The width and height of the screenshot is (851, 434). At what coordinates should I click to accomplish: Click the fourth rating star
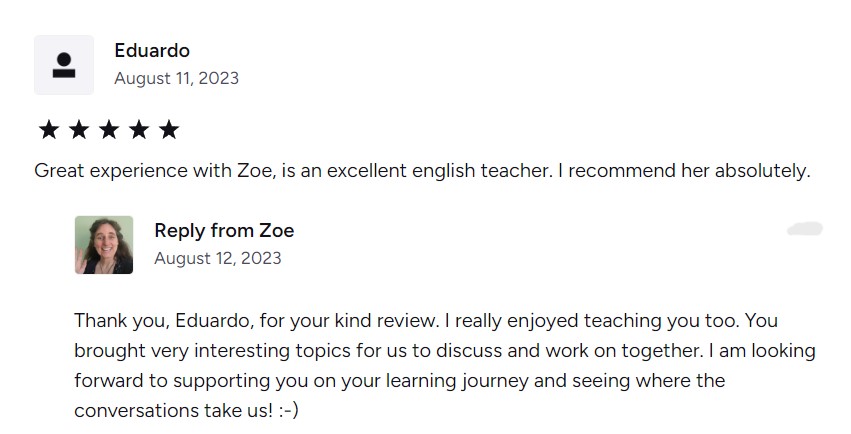[138, 129]
